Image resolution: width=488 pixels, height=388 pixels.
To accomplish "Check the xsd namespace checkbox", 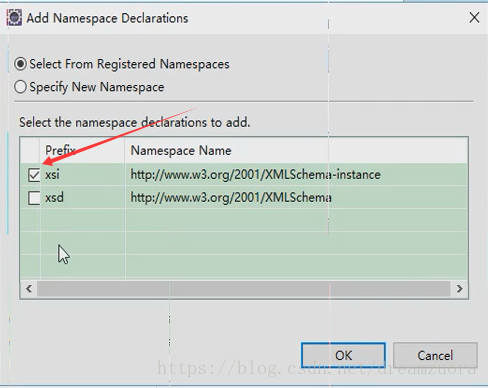I will (34, 198).
